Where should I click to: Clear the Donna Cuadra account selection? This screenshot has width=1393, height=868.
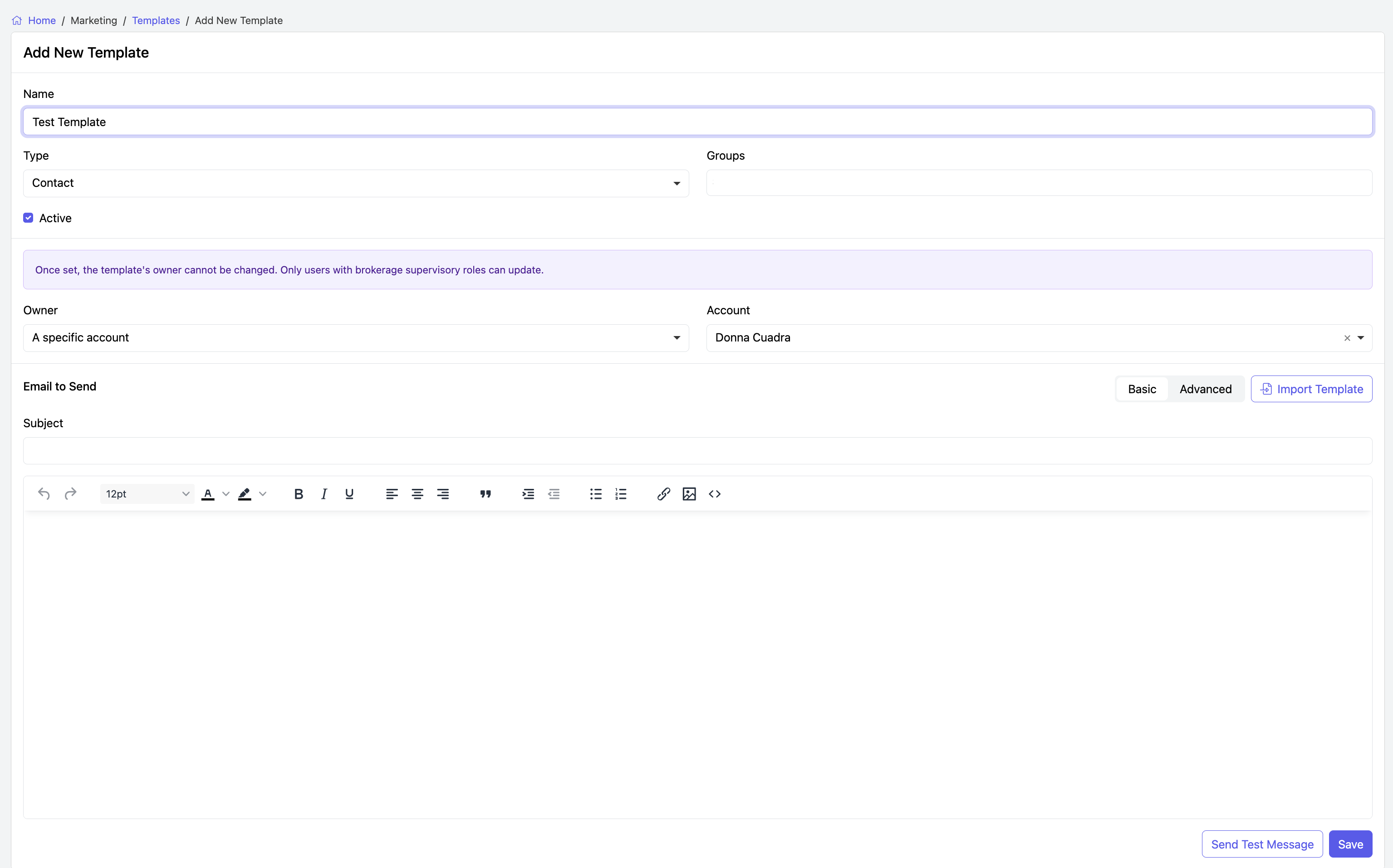pyautogui.click(x=1347, y=338)
